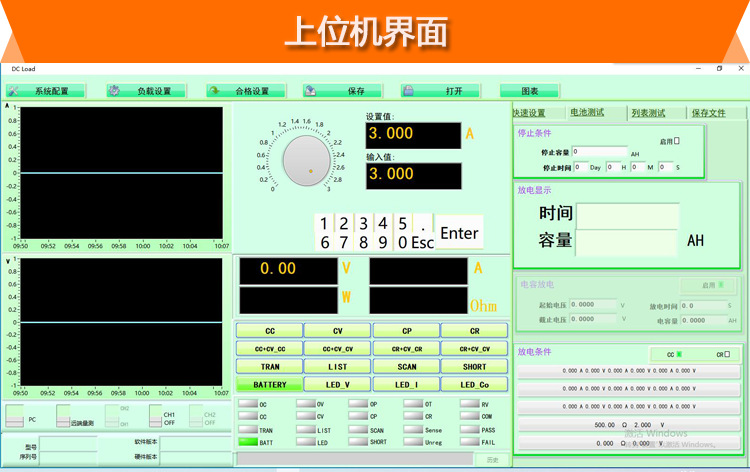Select the TRAN mode button
The image size is (750, 472).
(x=270, y=367)
